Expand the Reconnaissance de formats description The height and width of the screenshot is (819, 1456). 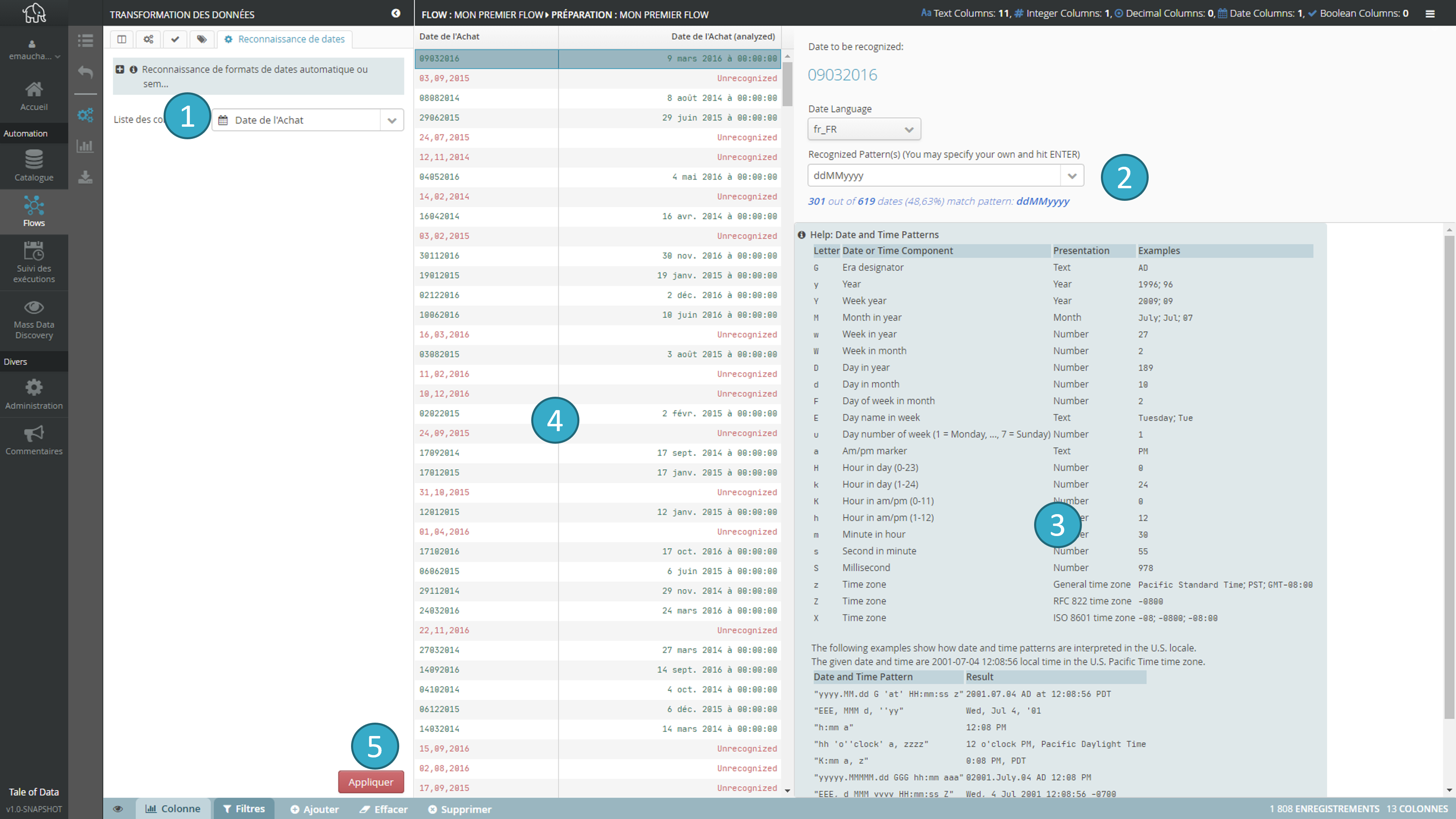click(x=120, y=70)
